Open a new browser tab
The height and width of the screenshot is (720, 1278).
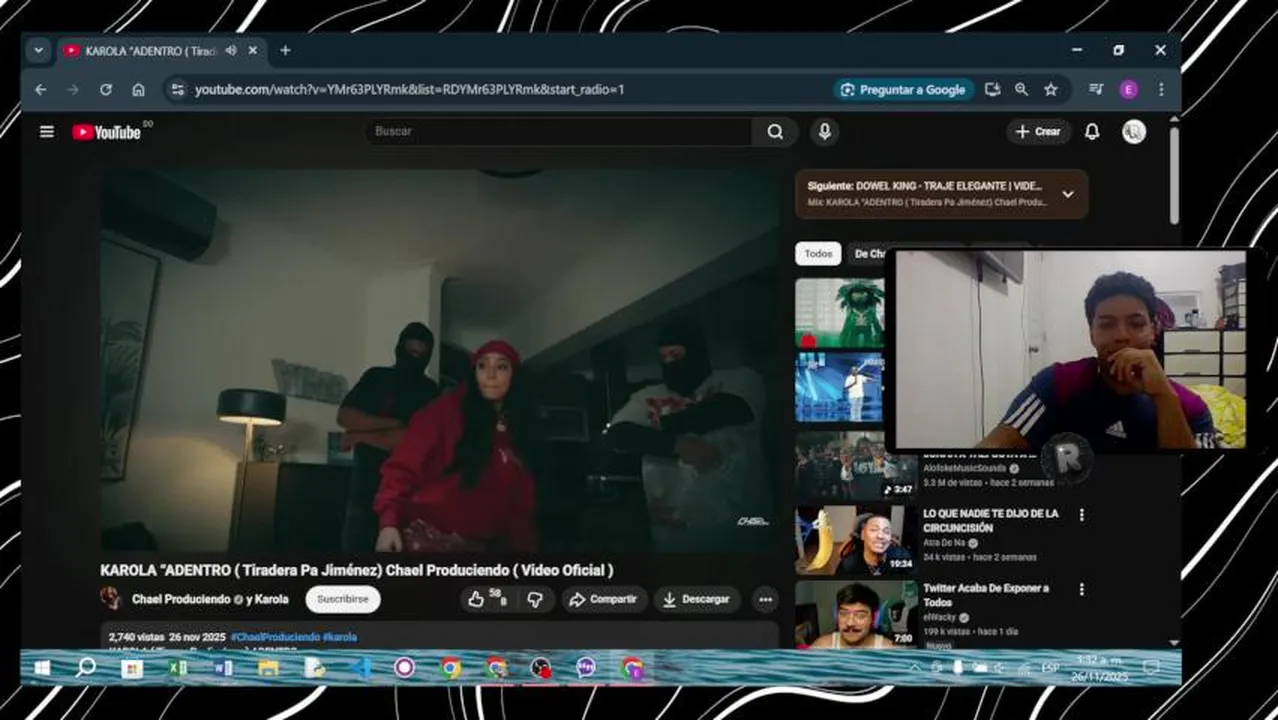pyautogui.click(x=285, y=50)
